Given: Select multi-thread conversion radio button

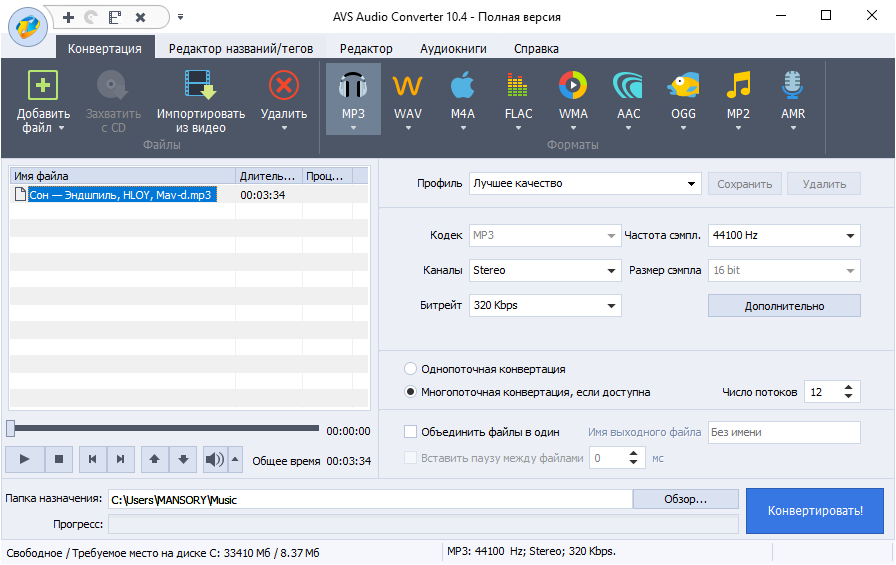Looking at the screenshot, I should point(410,392).
